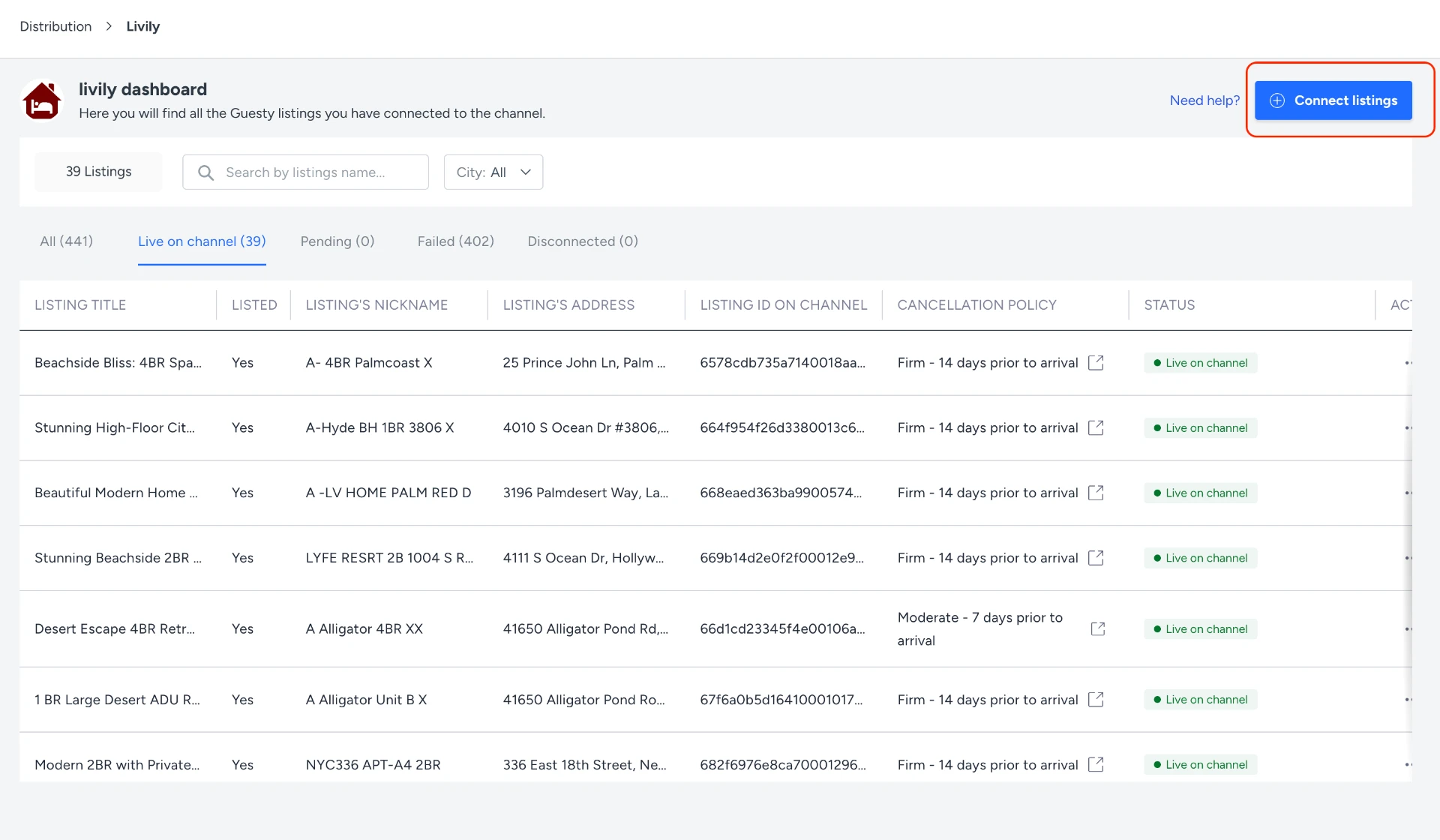Select listing title 1 BR Large Desert ADU R...
The height and width of the screenshot is (840, 1440).
(117, 700)
